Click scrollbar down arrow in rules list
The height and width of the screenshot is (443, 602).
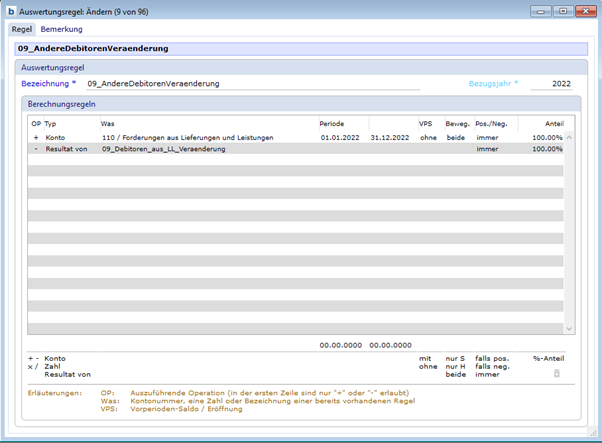(570, 328)
